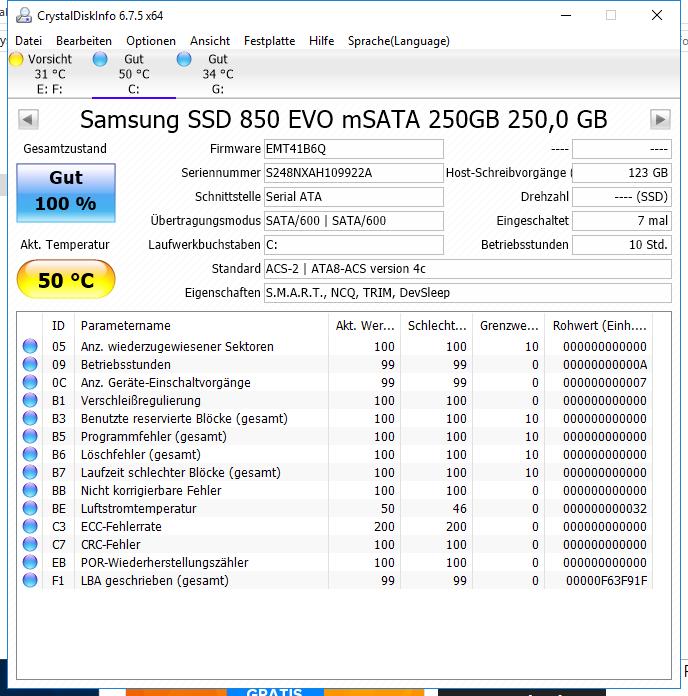This screenshot has width=688, height=696.
Task: Click the Schlecht... column header
Action: click(436, 325)
